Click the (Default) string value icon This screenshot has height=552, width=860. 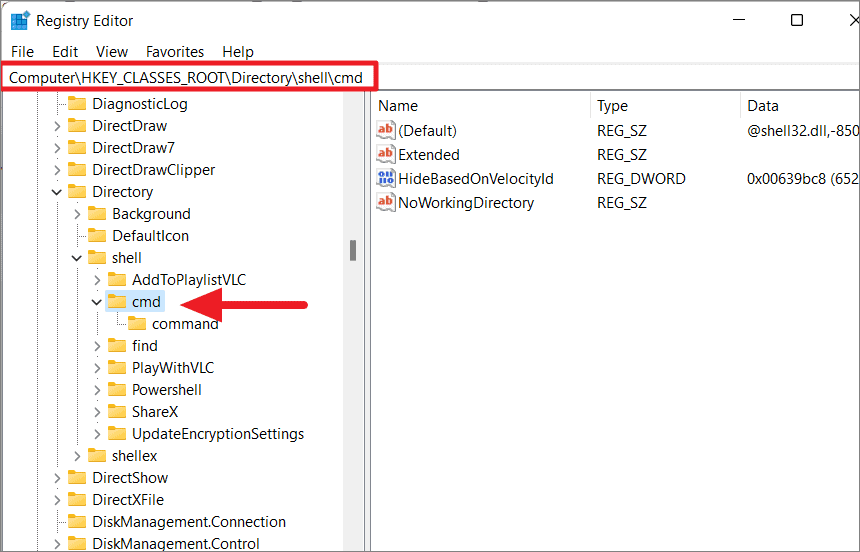(x=386, y=130)
